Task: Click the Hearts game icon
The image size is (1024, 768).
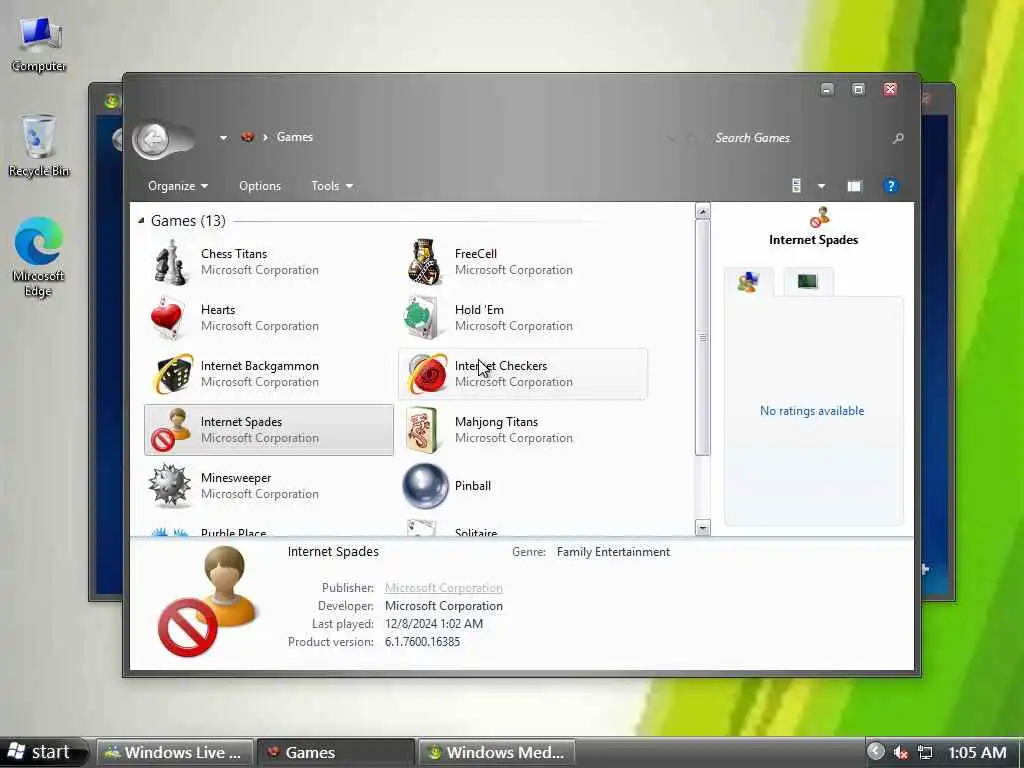Action: (x=168, y=318)
